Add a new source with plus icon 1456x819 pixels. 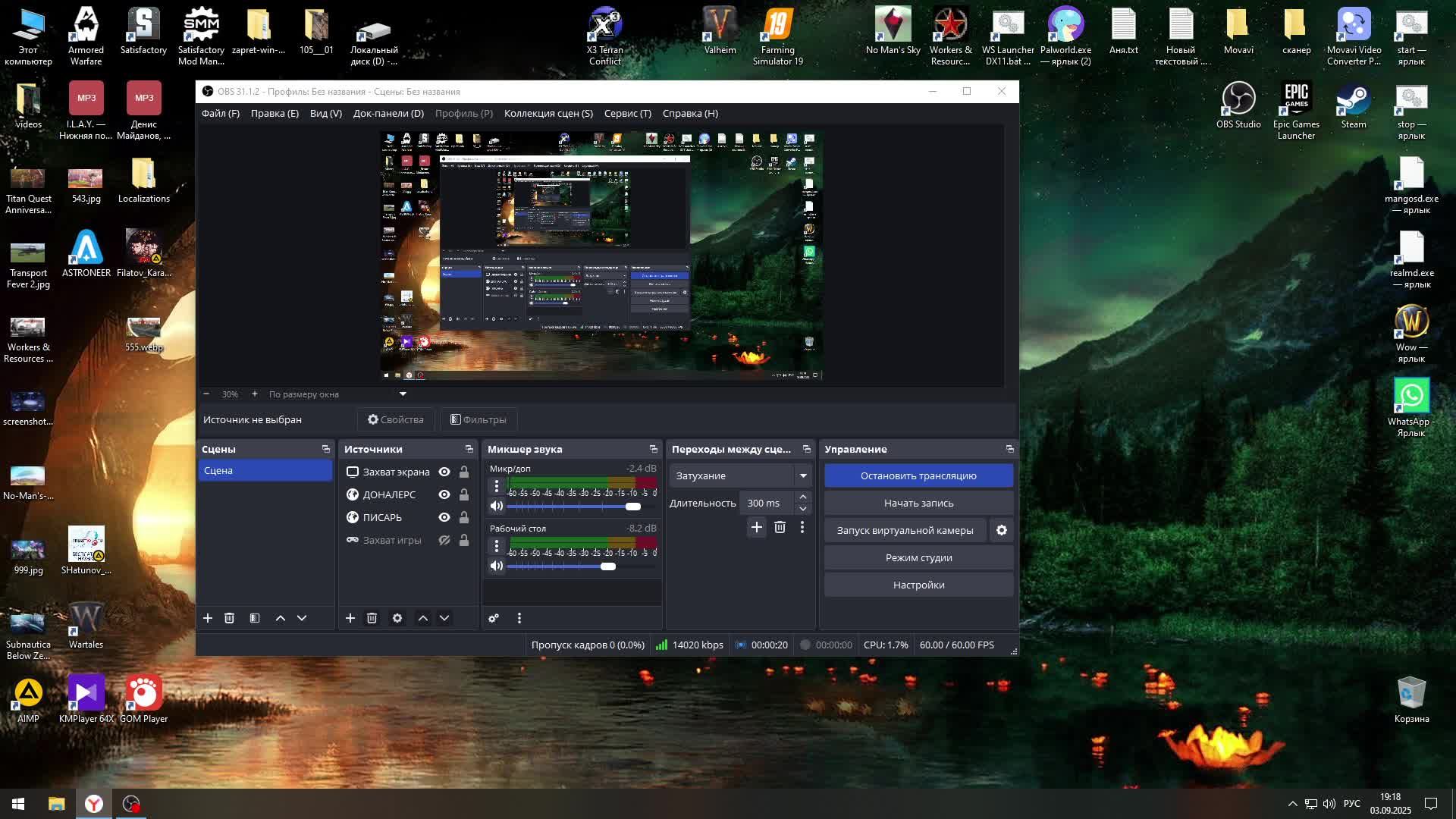tap(350, 618)
